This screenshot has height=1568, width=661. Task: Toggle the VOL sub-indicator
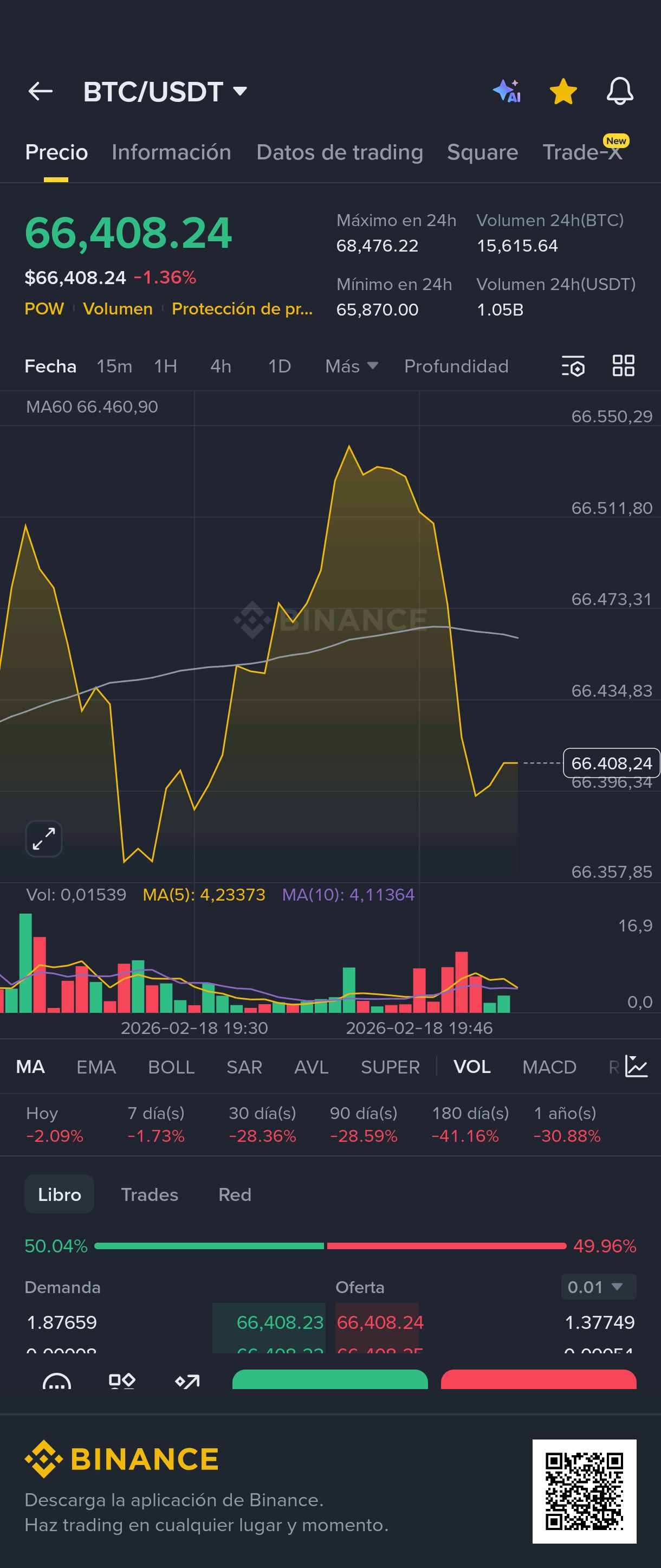pos(472,1066)
